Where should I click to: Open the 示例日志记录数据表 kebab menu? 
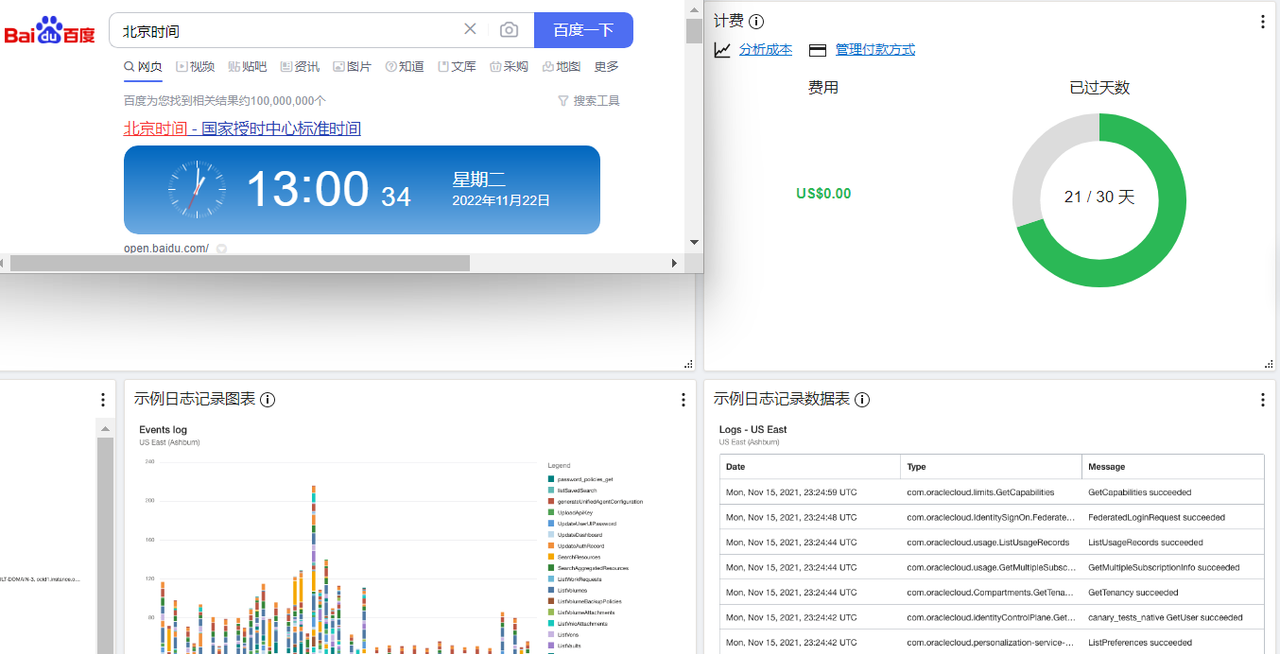click(1263, 399)
